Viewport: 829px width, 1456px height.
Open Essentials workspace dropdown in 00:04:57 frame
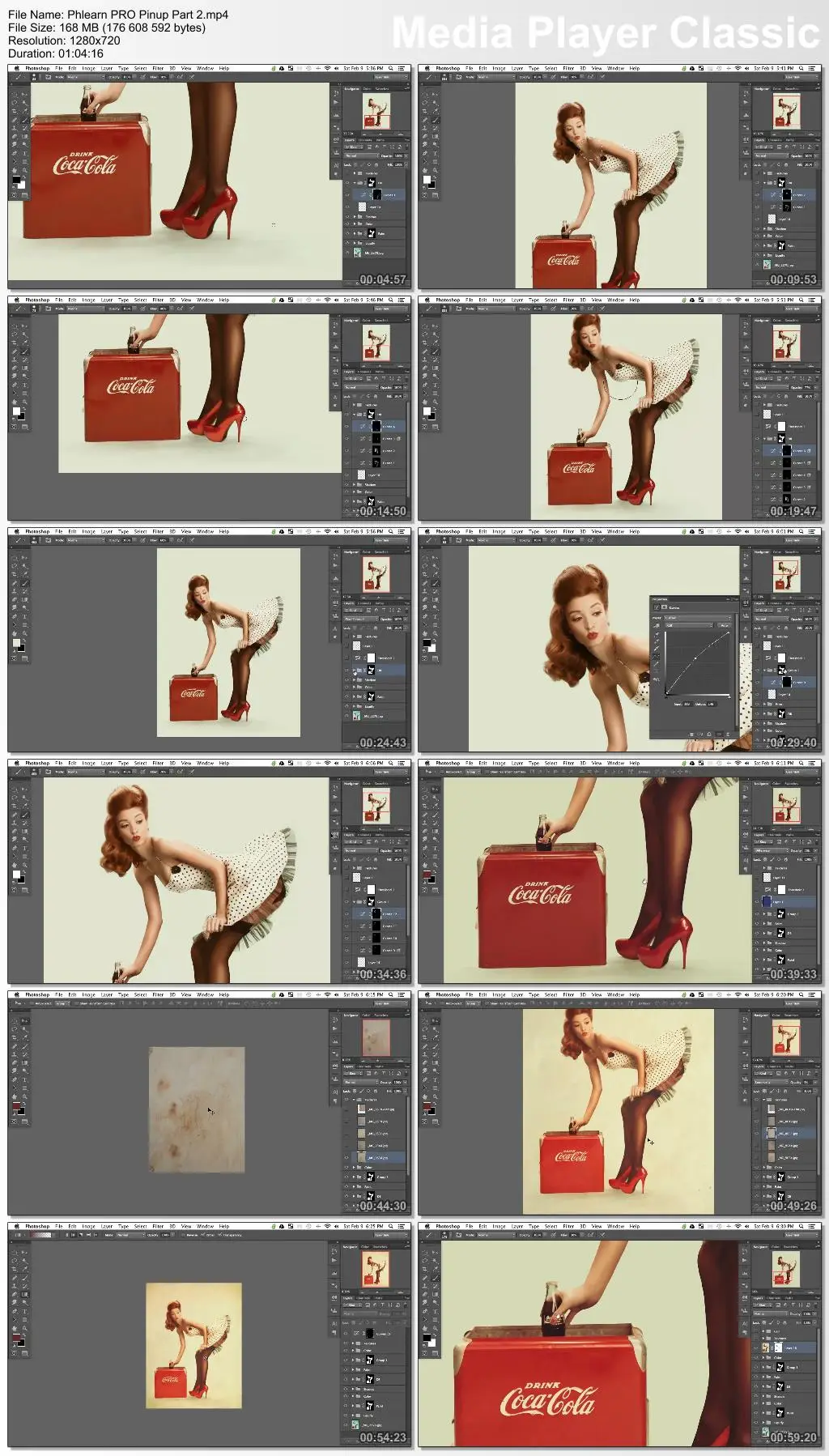click(391, 77)
